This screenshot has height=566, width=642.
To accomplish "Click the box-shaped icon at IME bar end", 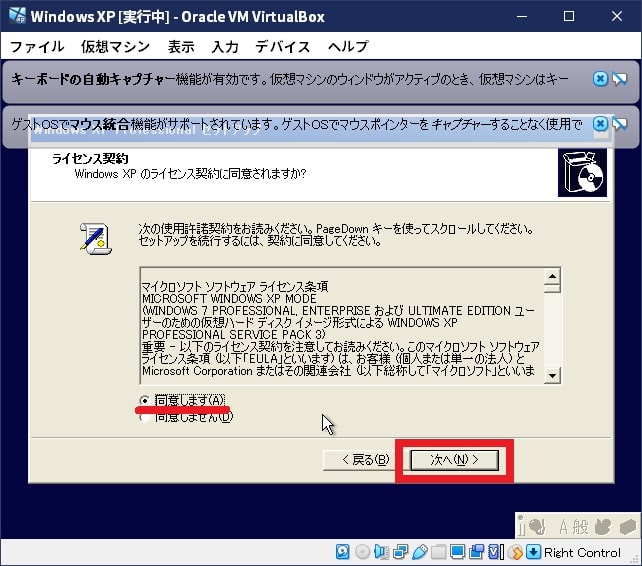I will tap(628, 527).
